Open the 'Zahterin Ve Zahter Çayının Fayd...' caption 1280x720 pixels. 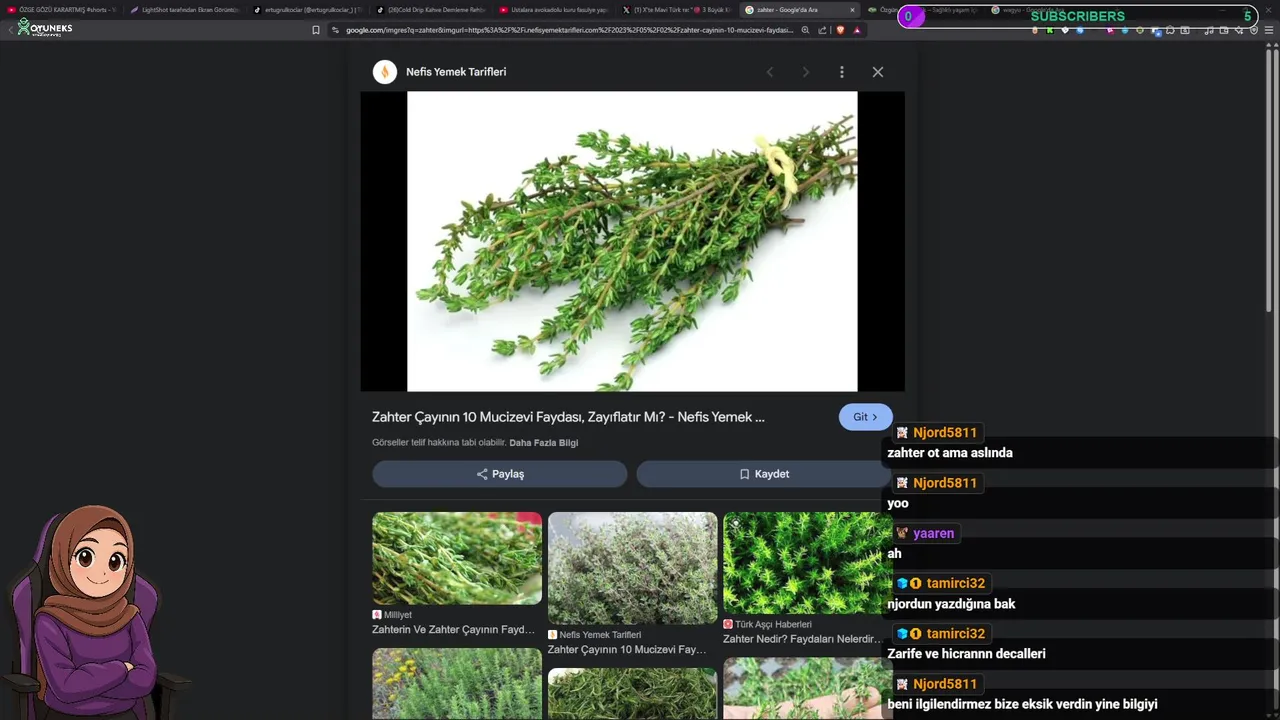[x=454, y=630]
